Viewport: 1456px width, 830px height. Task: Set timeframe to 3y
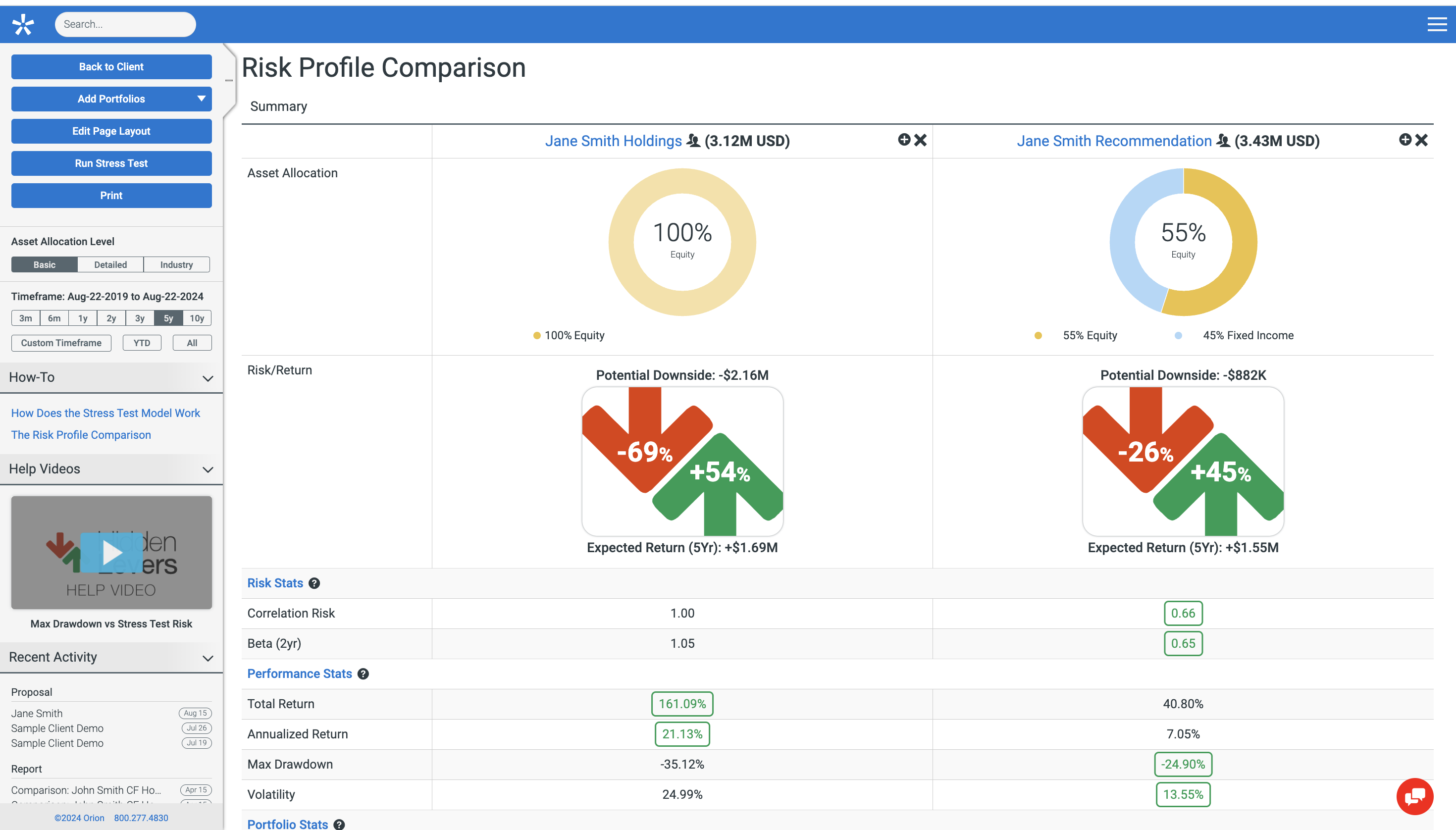pyautogui.click(x=140, y=318)
